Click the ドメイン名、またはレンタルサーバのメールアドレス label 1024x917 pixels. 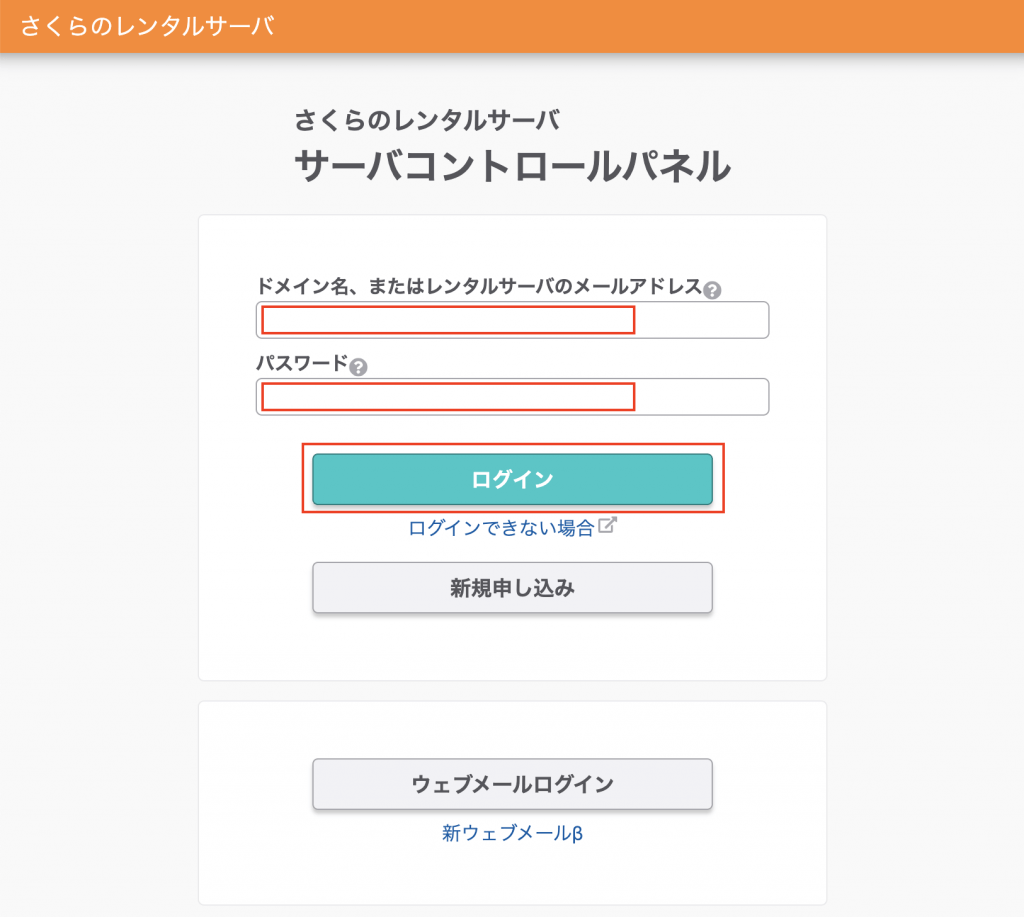click(x=479, y=286)
